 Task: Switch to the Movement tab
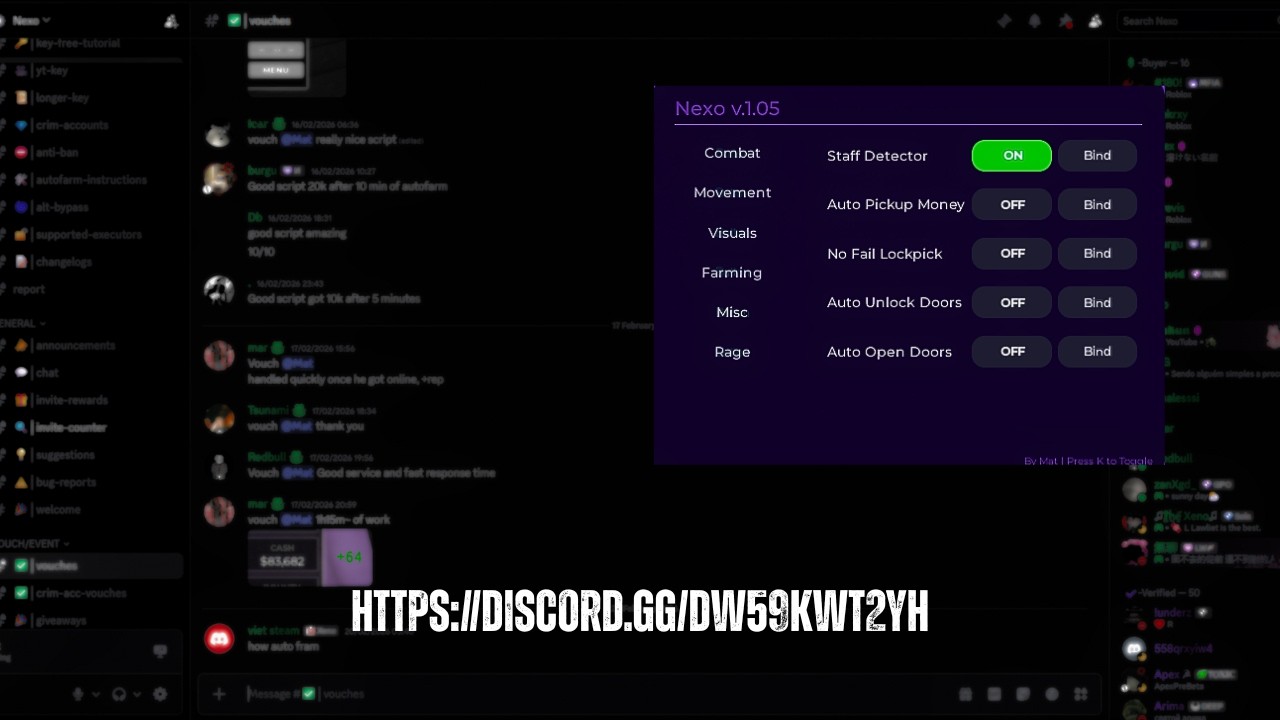(x=732, y=193)
